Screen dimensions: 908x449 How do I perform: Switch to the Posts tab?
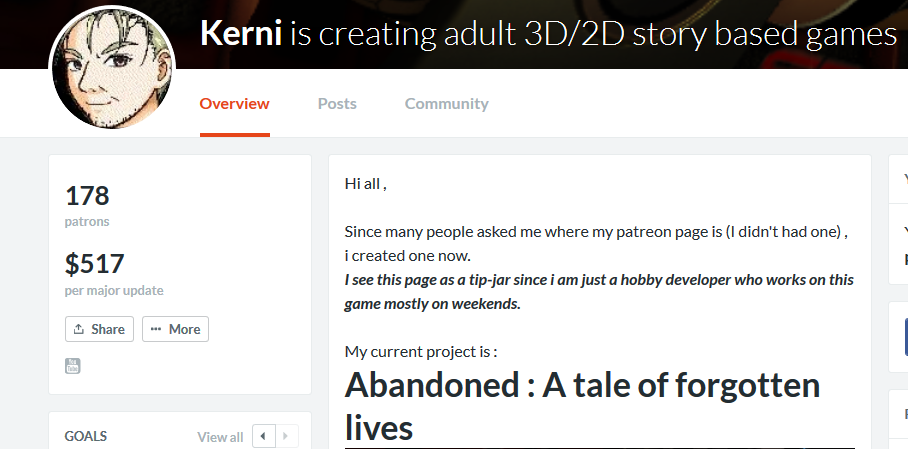tap(337, 104)
